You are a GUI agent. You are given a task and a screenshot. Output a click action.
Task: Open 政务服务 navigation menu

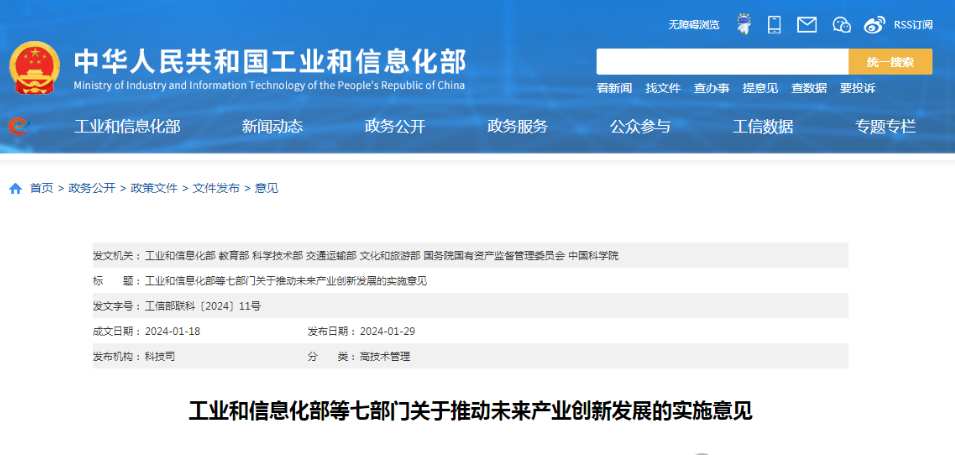click(x=518, y=127)
